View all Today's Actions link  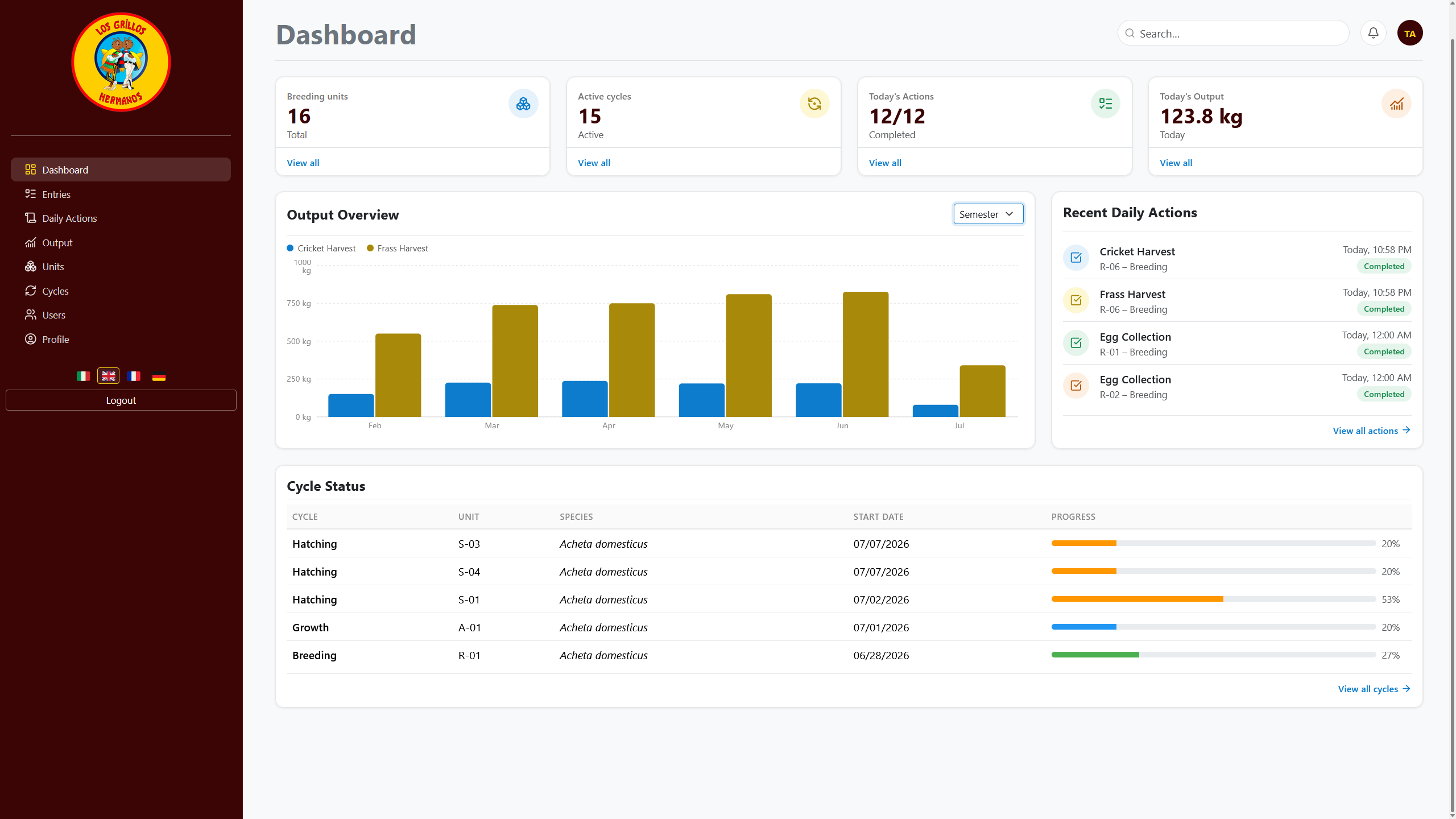[885, 163]
